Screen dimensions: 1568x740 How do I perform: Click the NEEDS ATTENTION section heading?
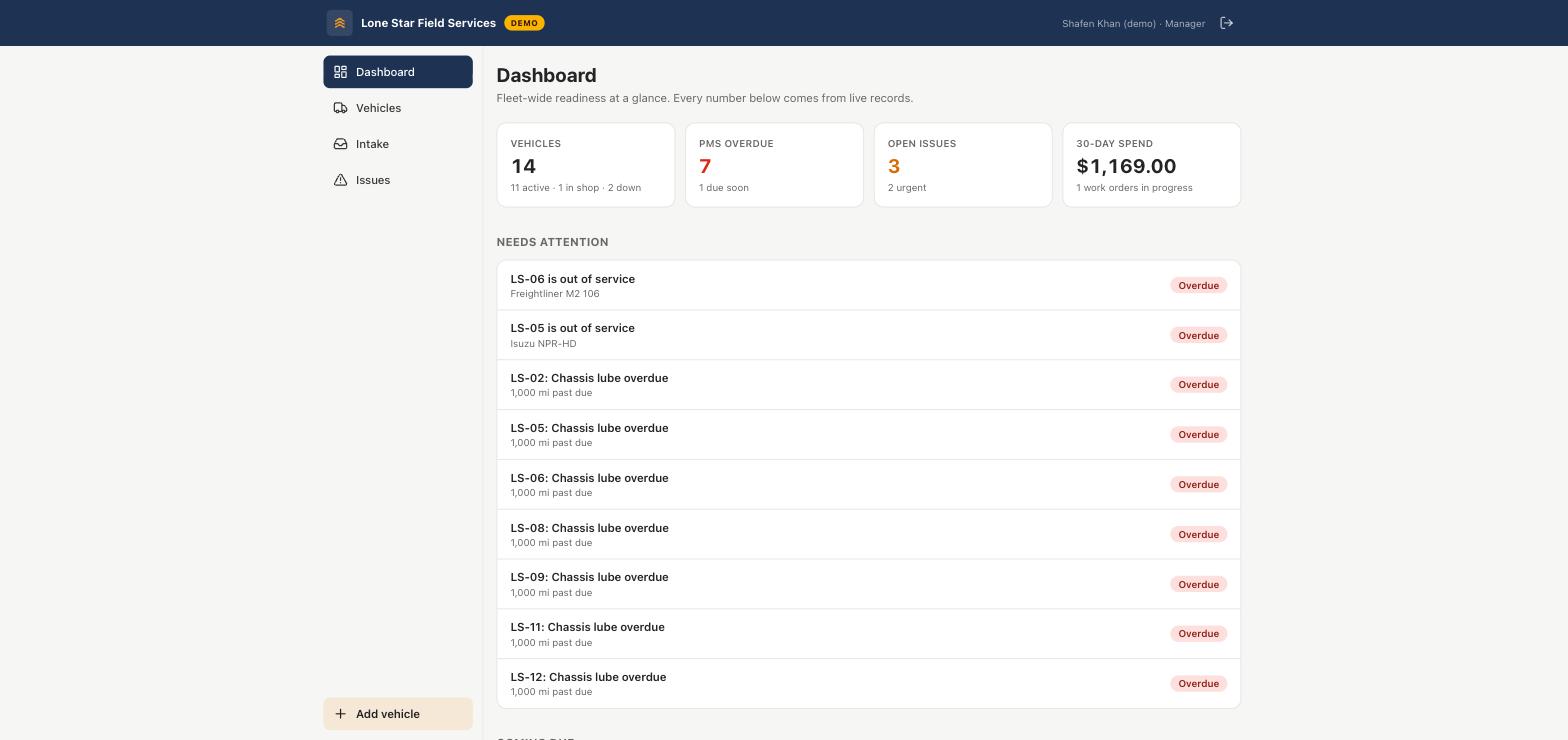[x=552, y=242]
